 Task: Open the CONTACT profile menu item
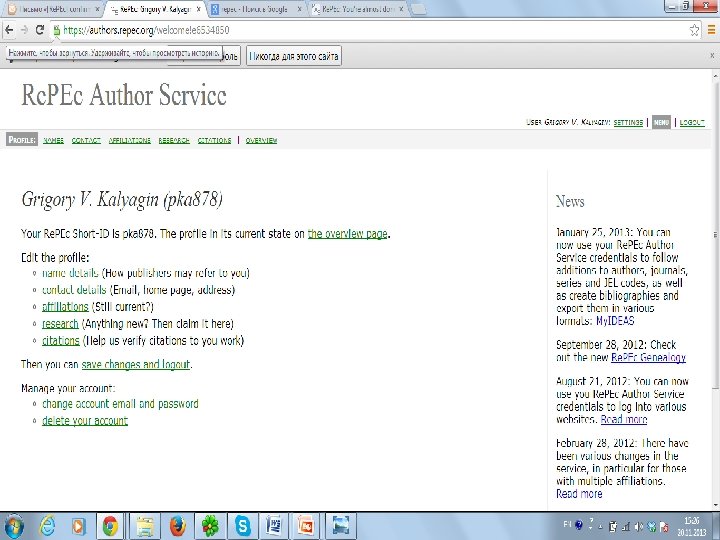point(86,140)
